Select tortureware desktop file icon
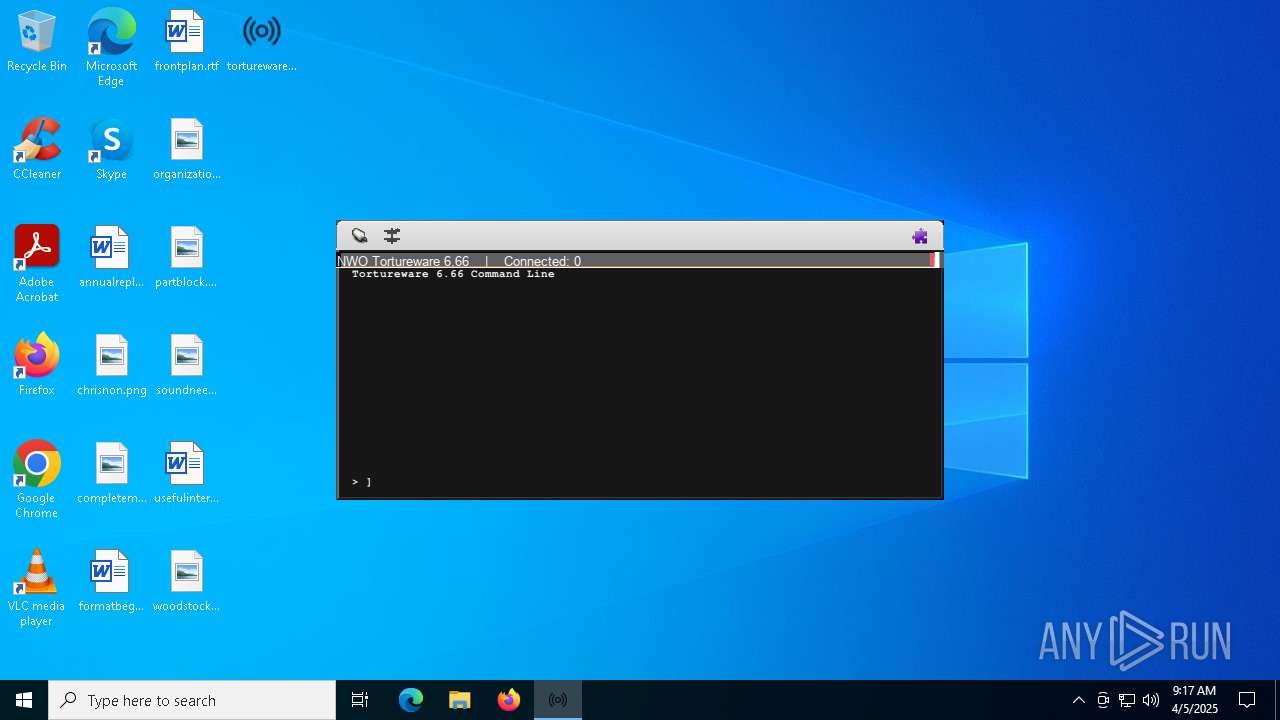Image resolution: width=1280 pixels, height=720 pixels. 261,41
